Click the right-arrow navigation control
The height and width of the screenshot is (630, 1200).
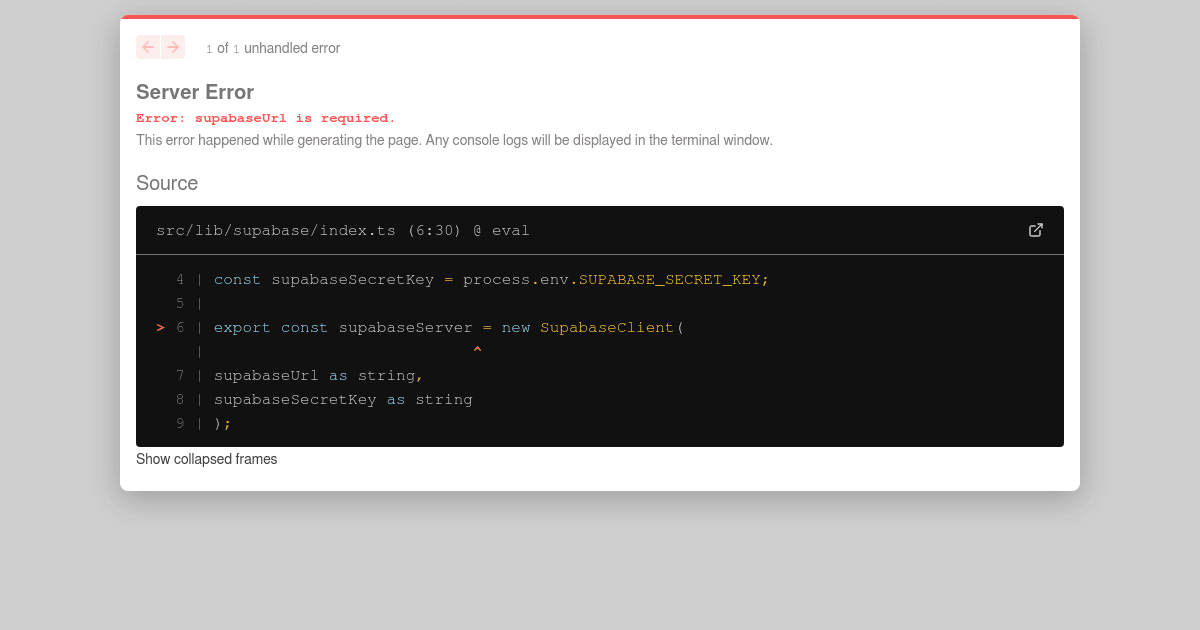(x=173, y=47)
